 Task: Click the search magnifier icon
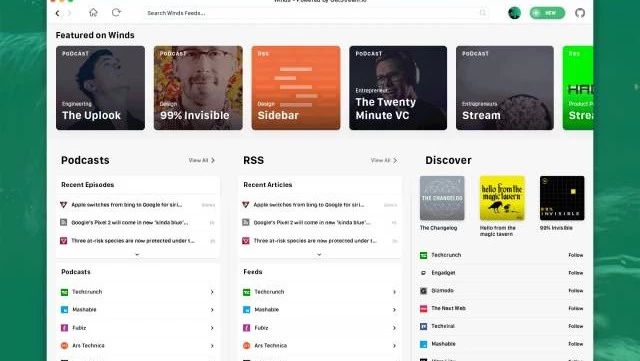click(x=483, y=13)
